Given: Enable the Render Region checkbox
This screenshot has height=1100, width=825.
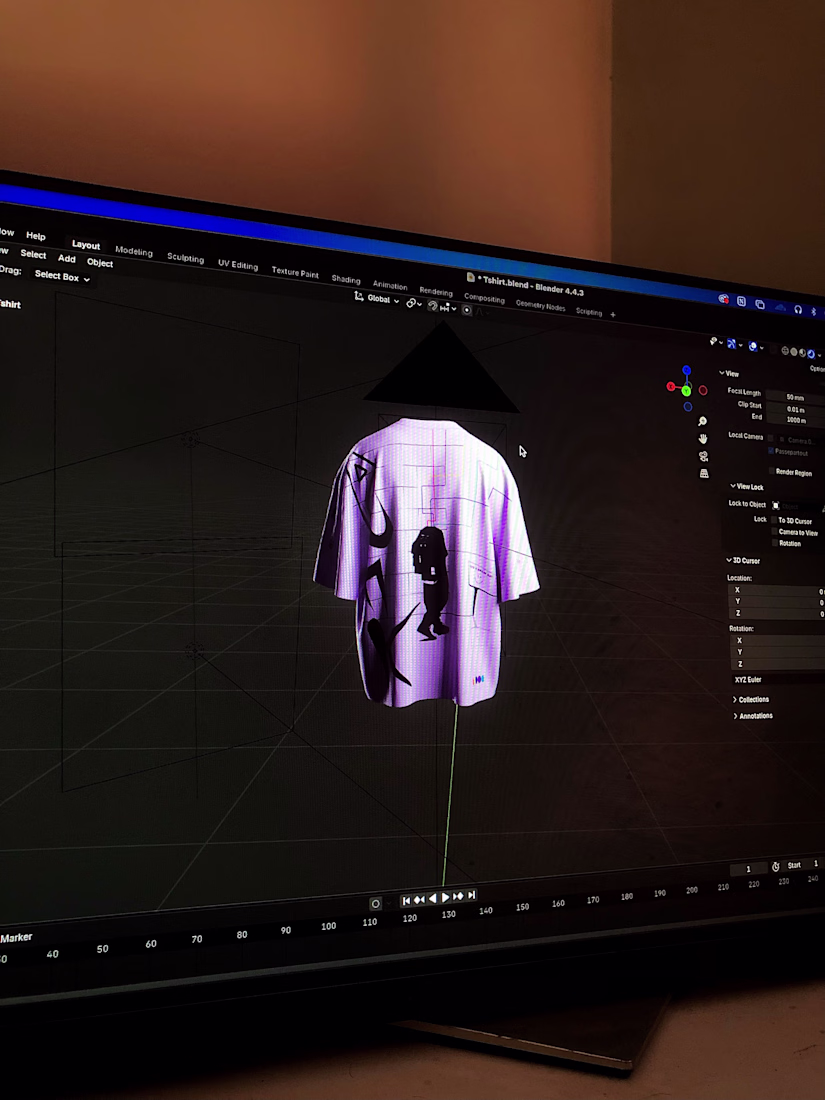Looking at the screenshot, I should [772, 471].
